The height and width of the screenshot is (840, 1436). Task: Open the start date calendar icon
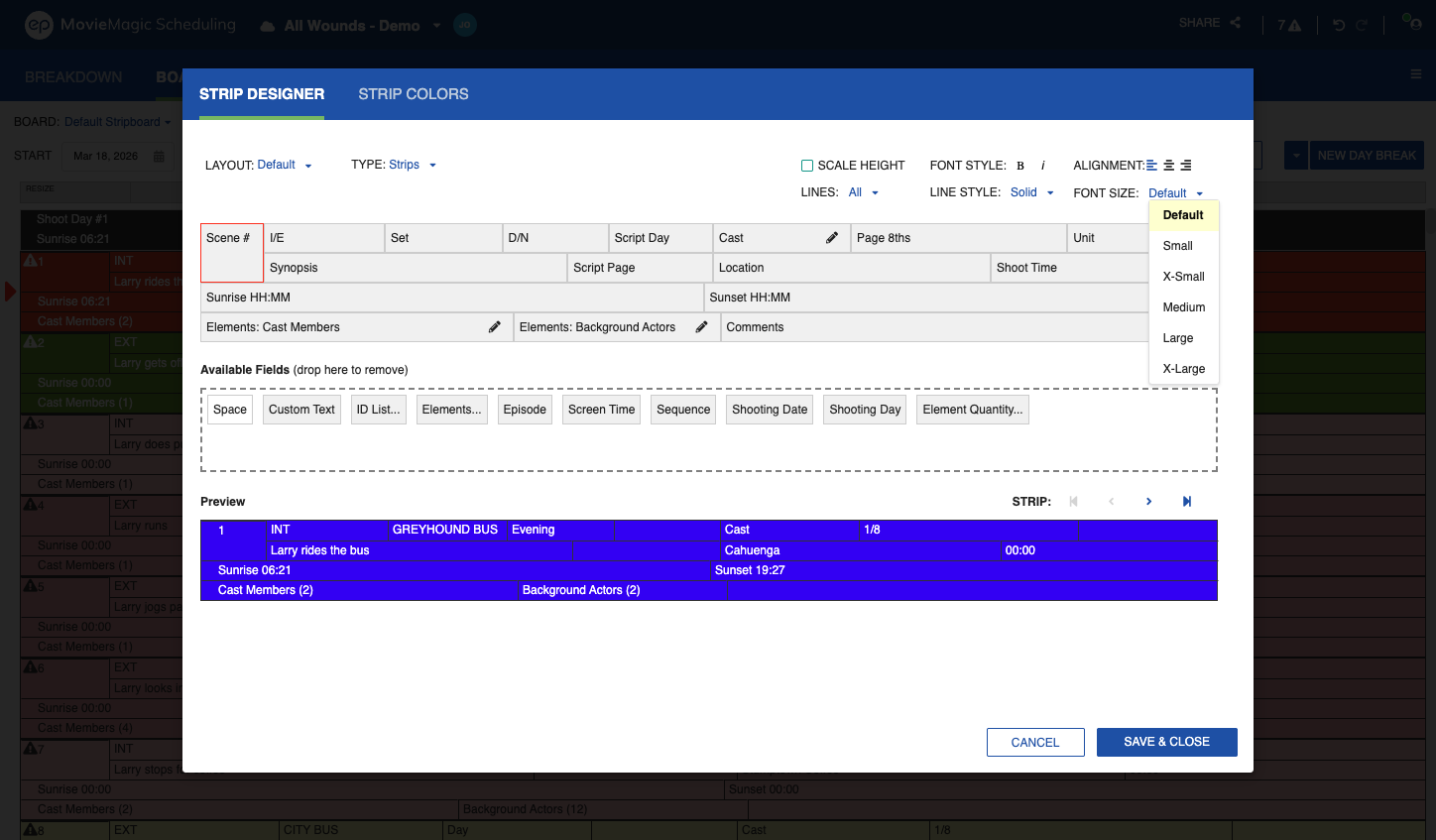[x=159, y=157]
